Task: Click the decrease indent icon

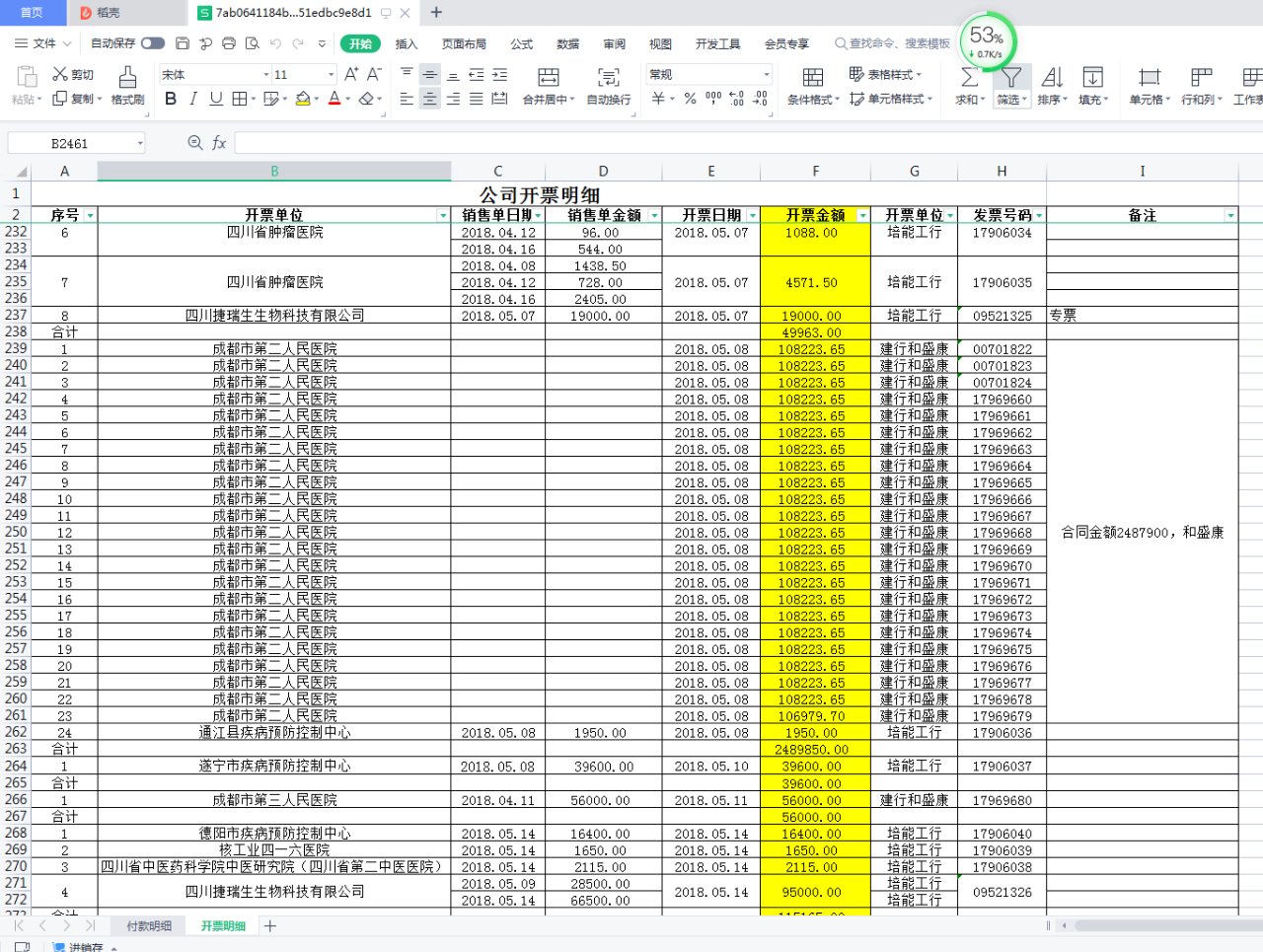Action: coord(477,74)
